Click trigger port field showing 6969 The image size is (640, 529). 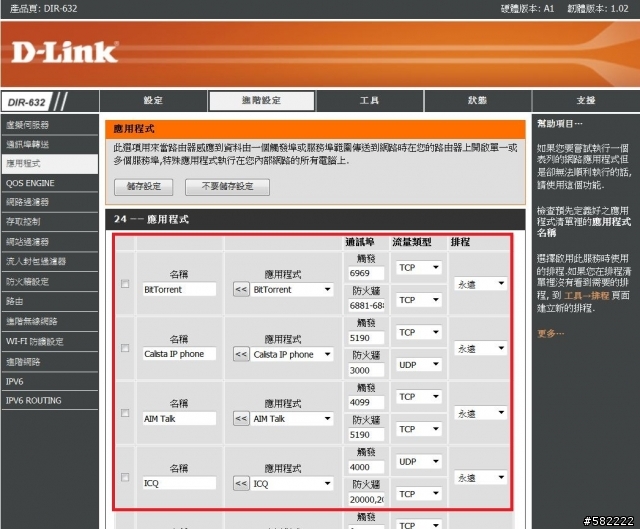pos(366,273)
